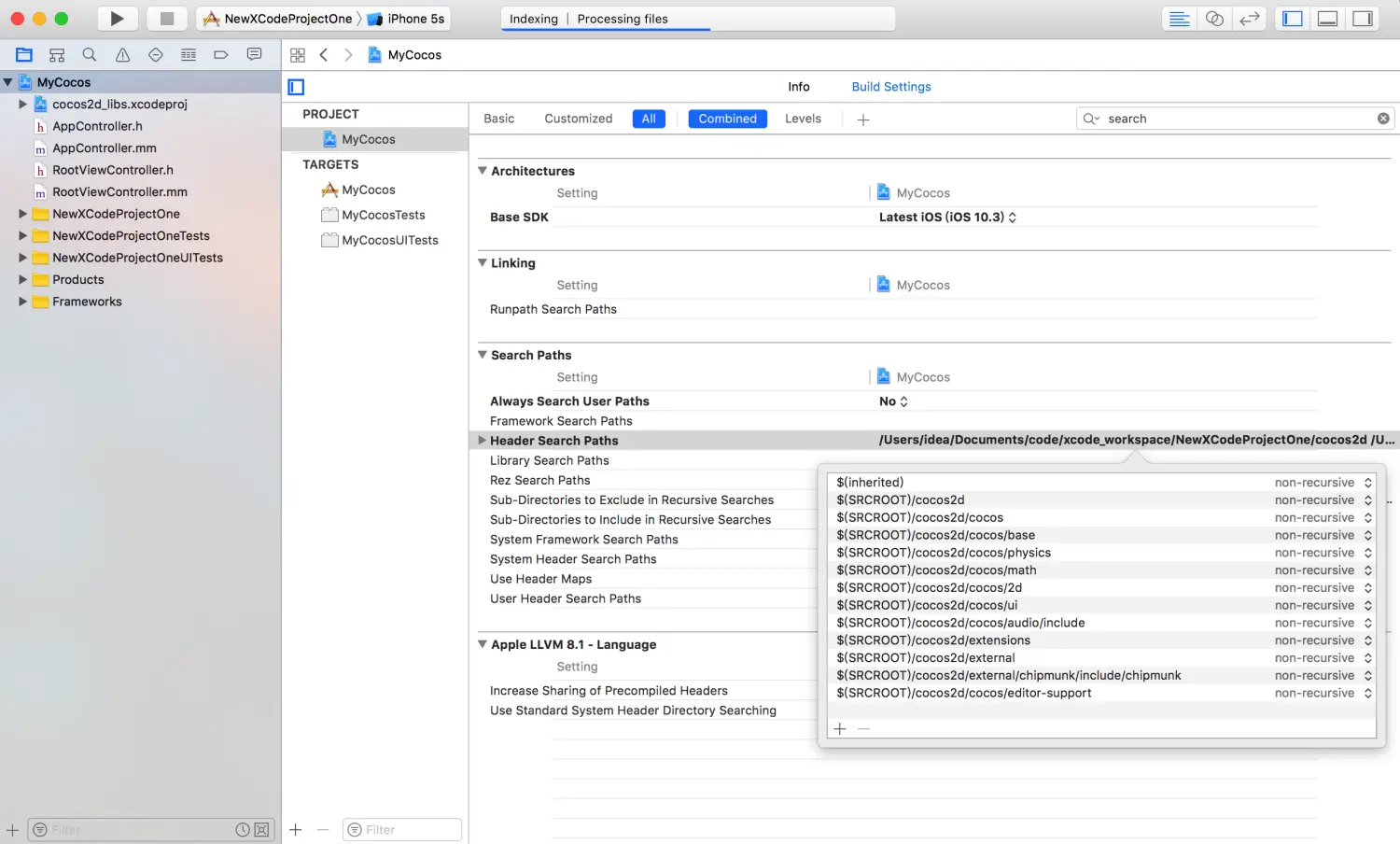Open the symbol navigator
Viewport: 1400px width, 844px height.
click(57, 55)
